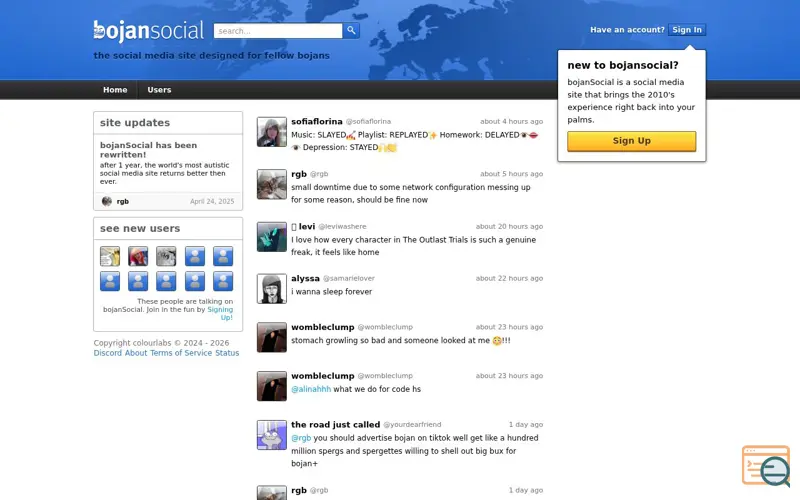The height and width of the screenshot is (500, 800).
Task: Open fourth default avatar in bottom row
Action: [195, 281]
